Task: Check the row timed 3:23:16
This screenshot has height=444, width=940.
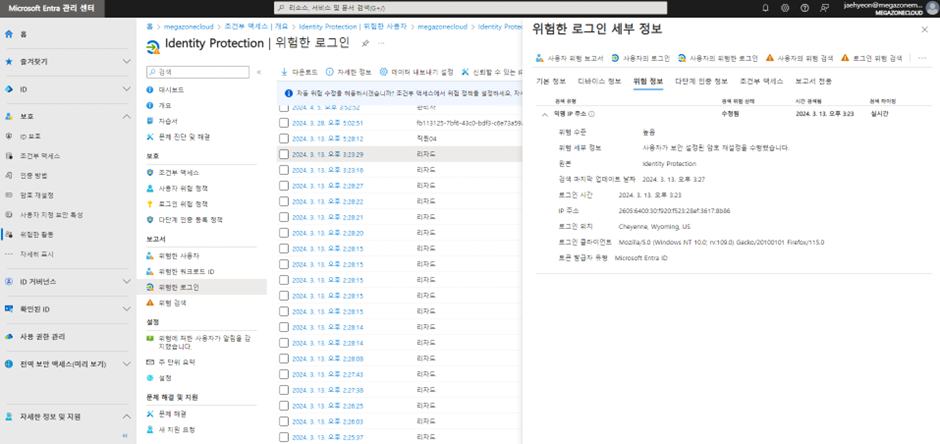Action: (284, 170)
